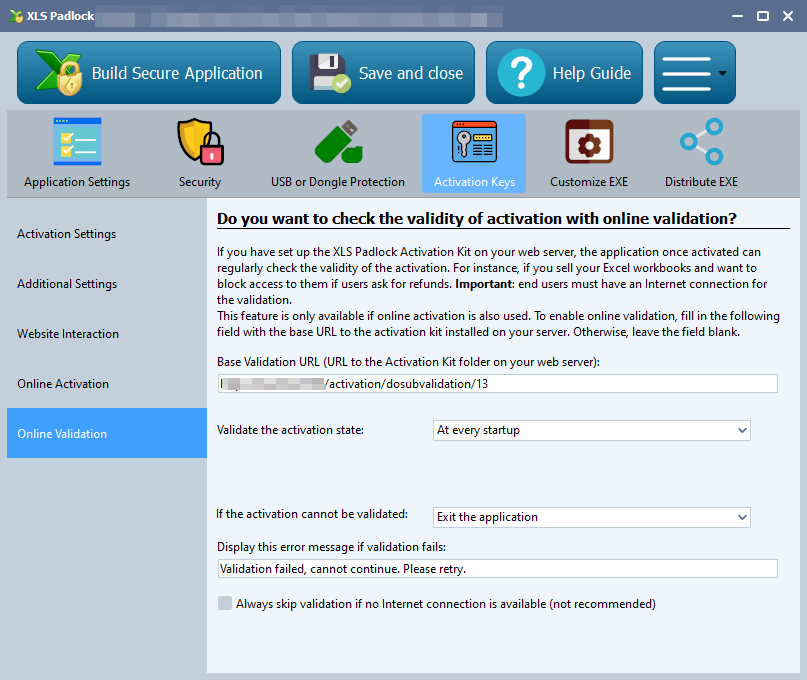Focus the Base Validation URL field
This screenshot has height=680, width=807.
498,383
